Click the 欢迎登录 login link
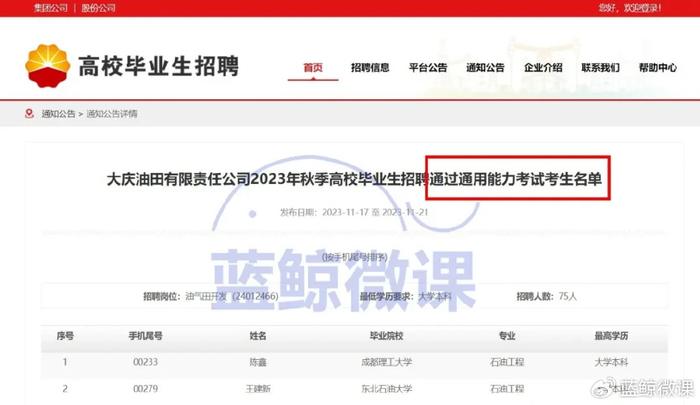 [x=642, y=8]
